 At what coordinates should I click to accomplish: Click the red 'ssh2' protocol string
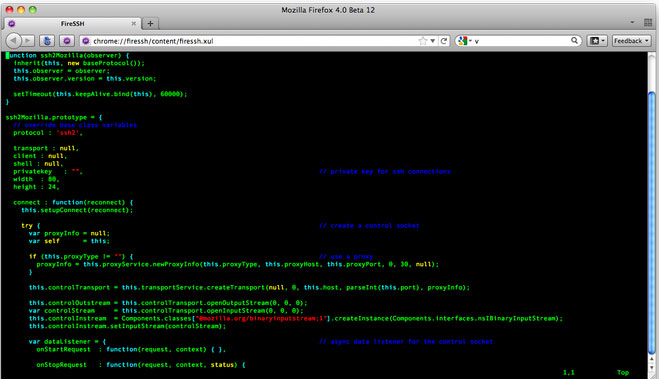pos(67,133)
